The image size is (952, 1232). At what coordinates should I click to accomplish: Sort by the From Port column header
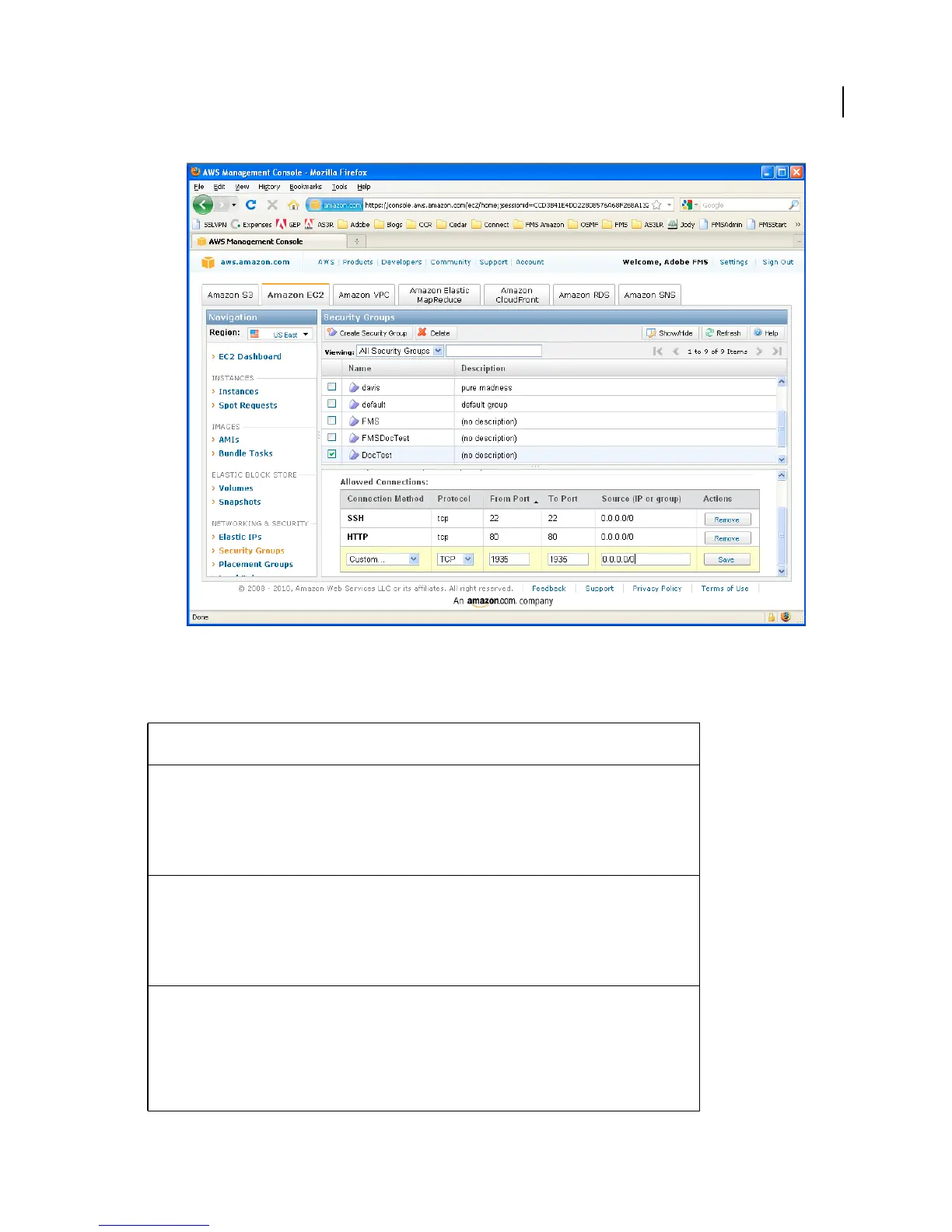point(513,499)
